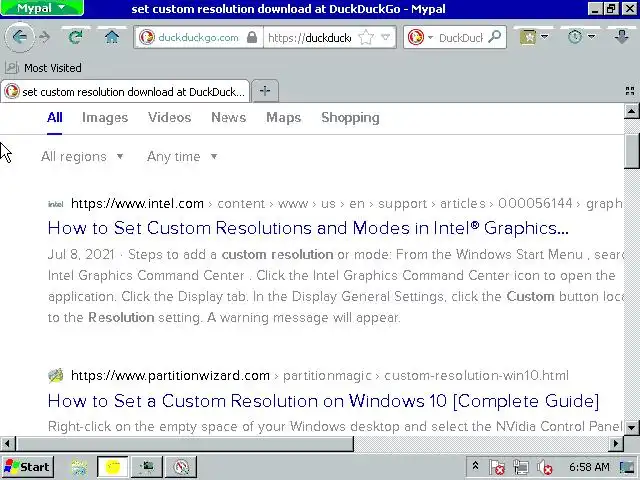
Task: Open Intel custom resolutions article link
Action: (308, 228)
